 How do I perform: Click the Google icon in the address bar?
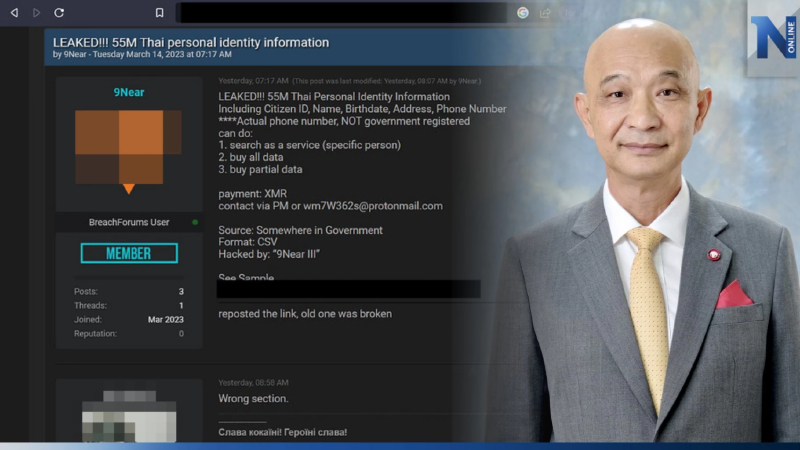point(523,13)
